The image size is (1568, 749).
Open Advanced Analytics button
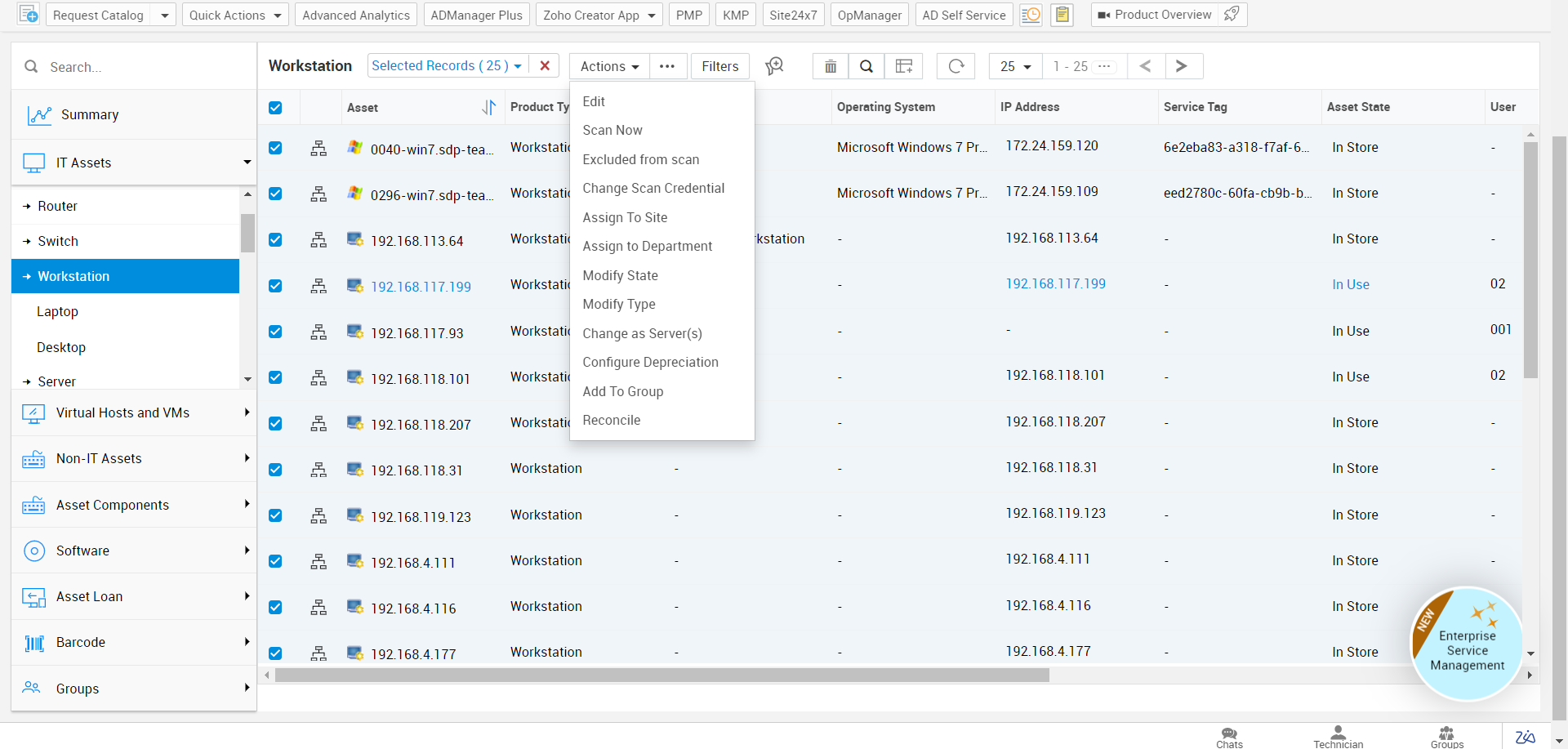(x=356, y=15)
